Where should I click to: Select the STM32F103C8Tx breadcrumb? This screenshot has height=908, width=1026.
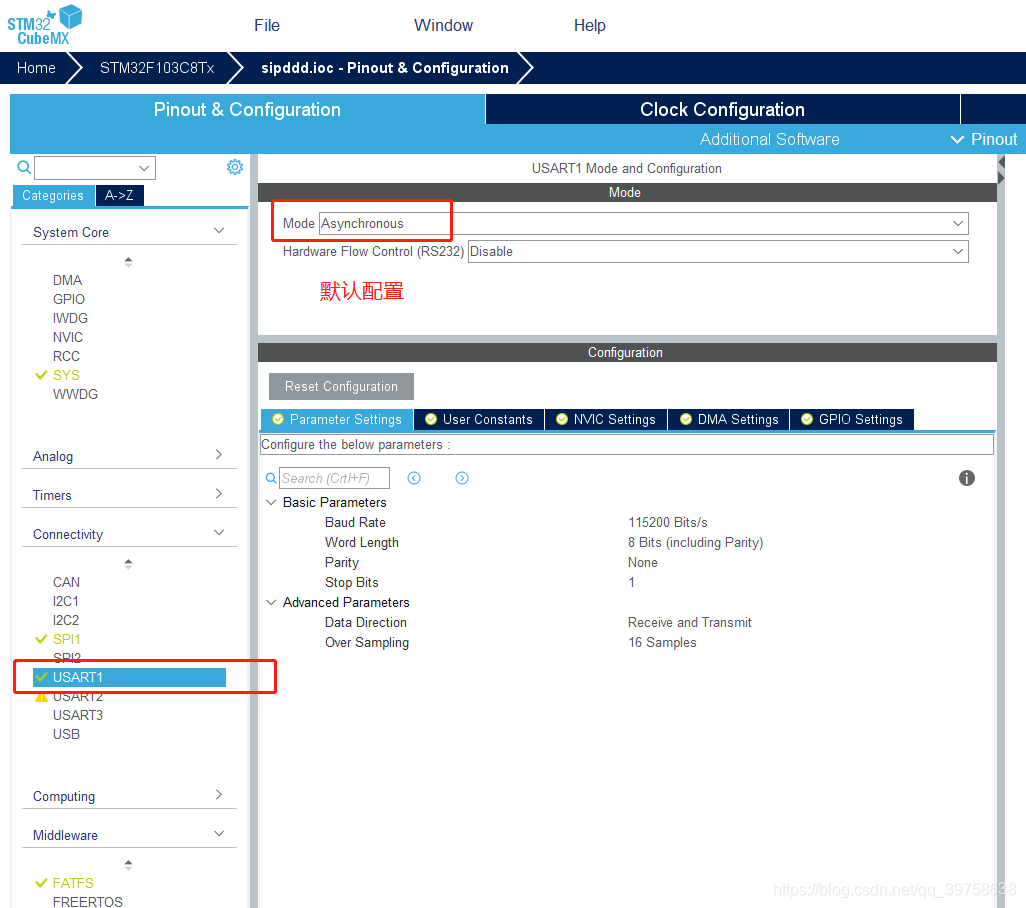click(157, 68)
